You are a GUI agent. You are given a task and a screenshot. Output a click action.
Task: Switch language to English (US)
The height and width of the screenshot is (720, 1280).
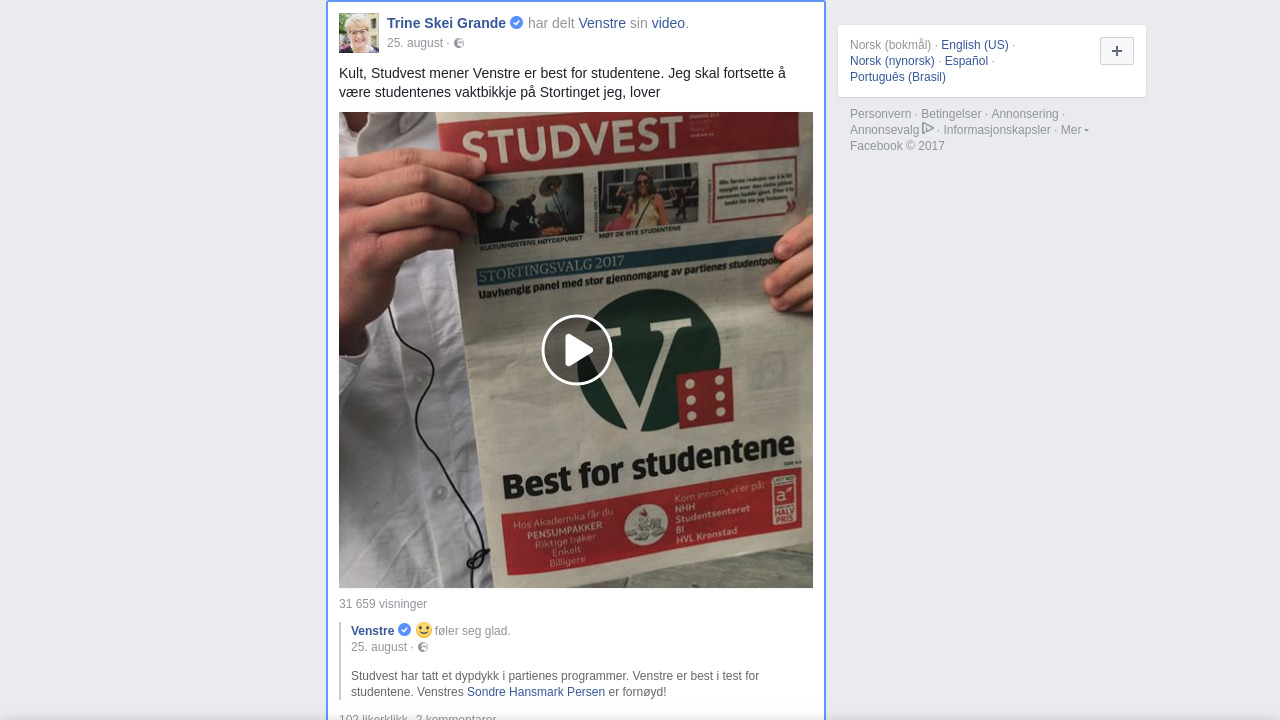pos(975,45)
